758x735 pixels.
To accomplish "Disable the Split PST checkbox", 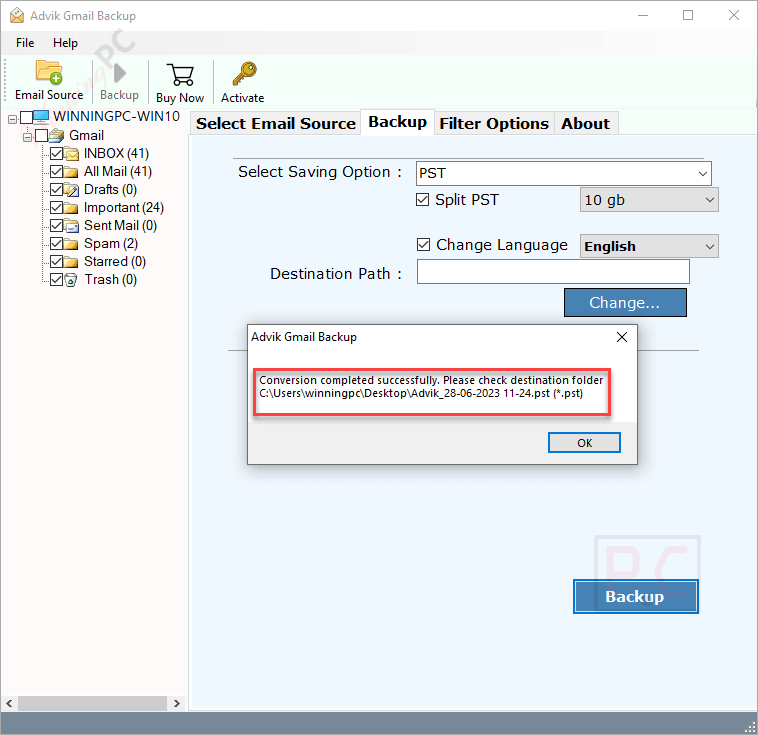I will [423, 200].
